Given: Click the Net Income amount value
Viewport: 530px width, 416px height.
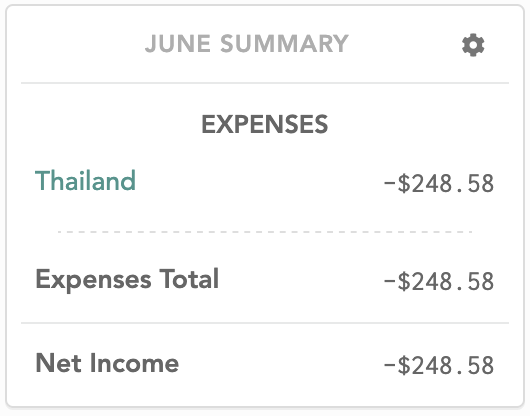Looking at the screenshot, I should (439, 366).
